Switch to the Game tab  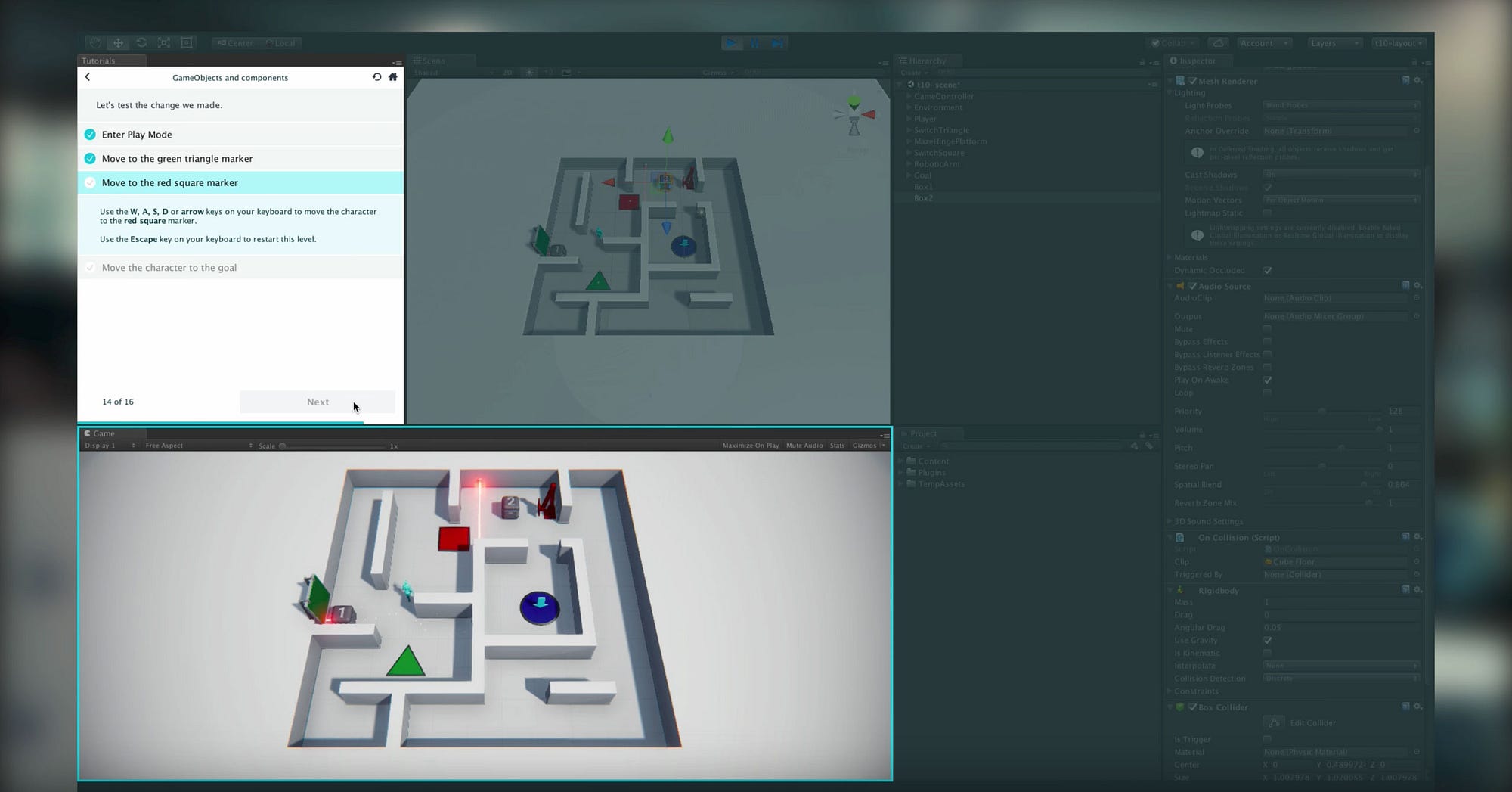click(x=104, y=433)
